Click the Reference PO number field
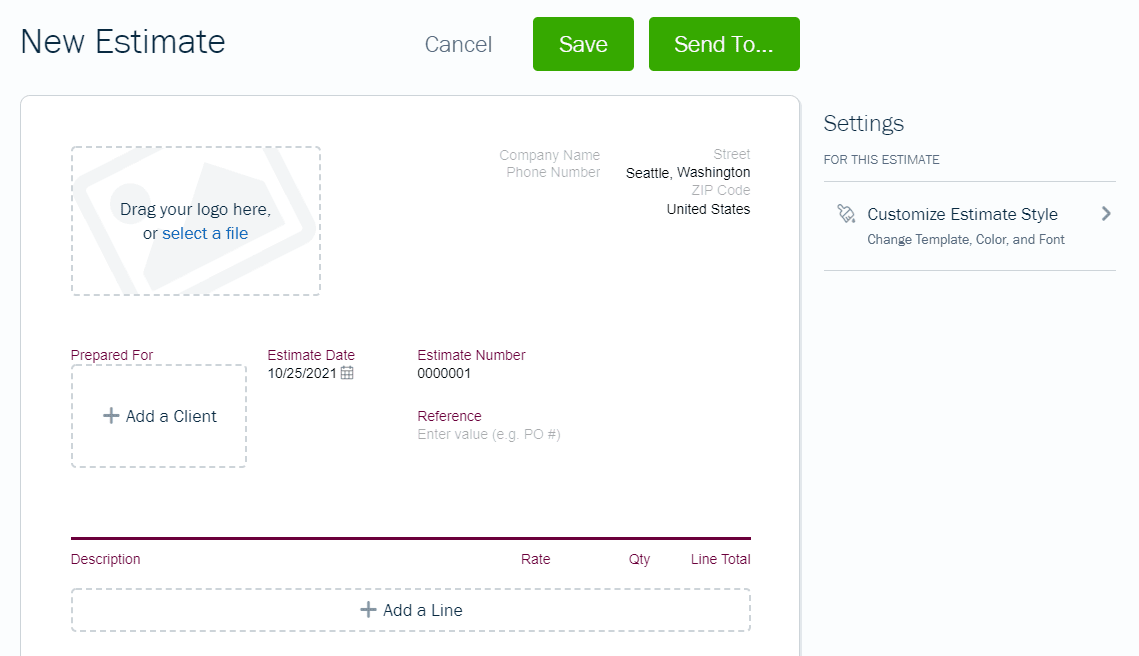This screenshot has height=656, width=1139. (489, 434)
